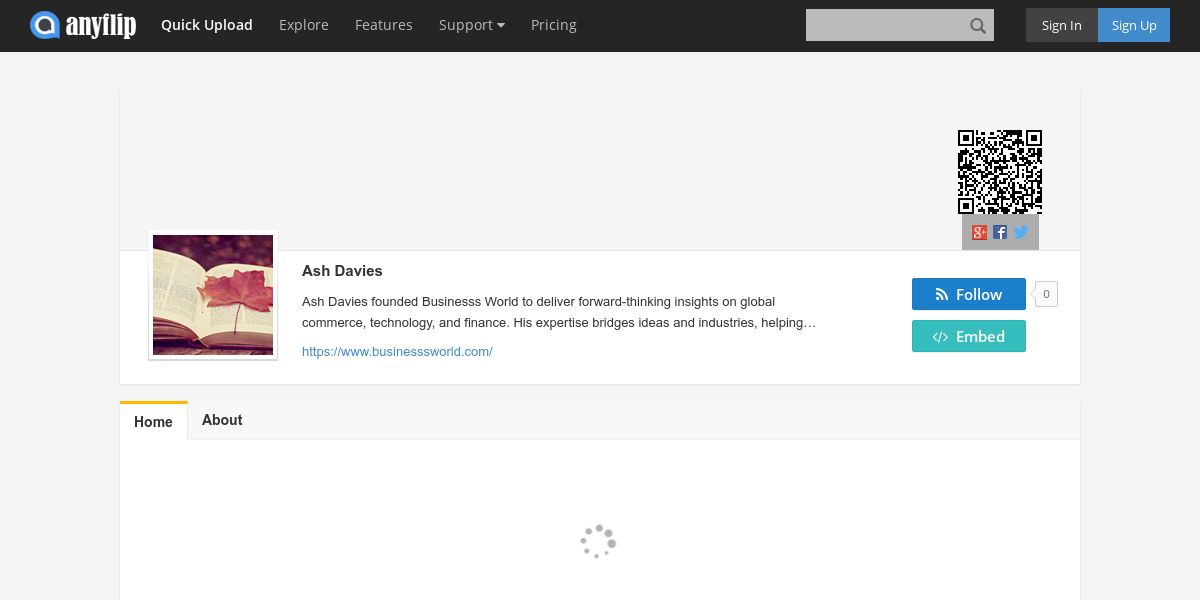Screen dimensions: 1200x600
Task: Switch to the Home tab
Action: (153, 421)
